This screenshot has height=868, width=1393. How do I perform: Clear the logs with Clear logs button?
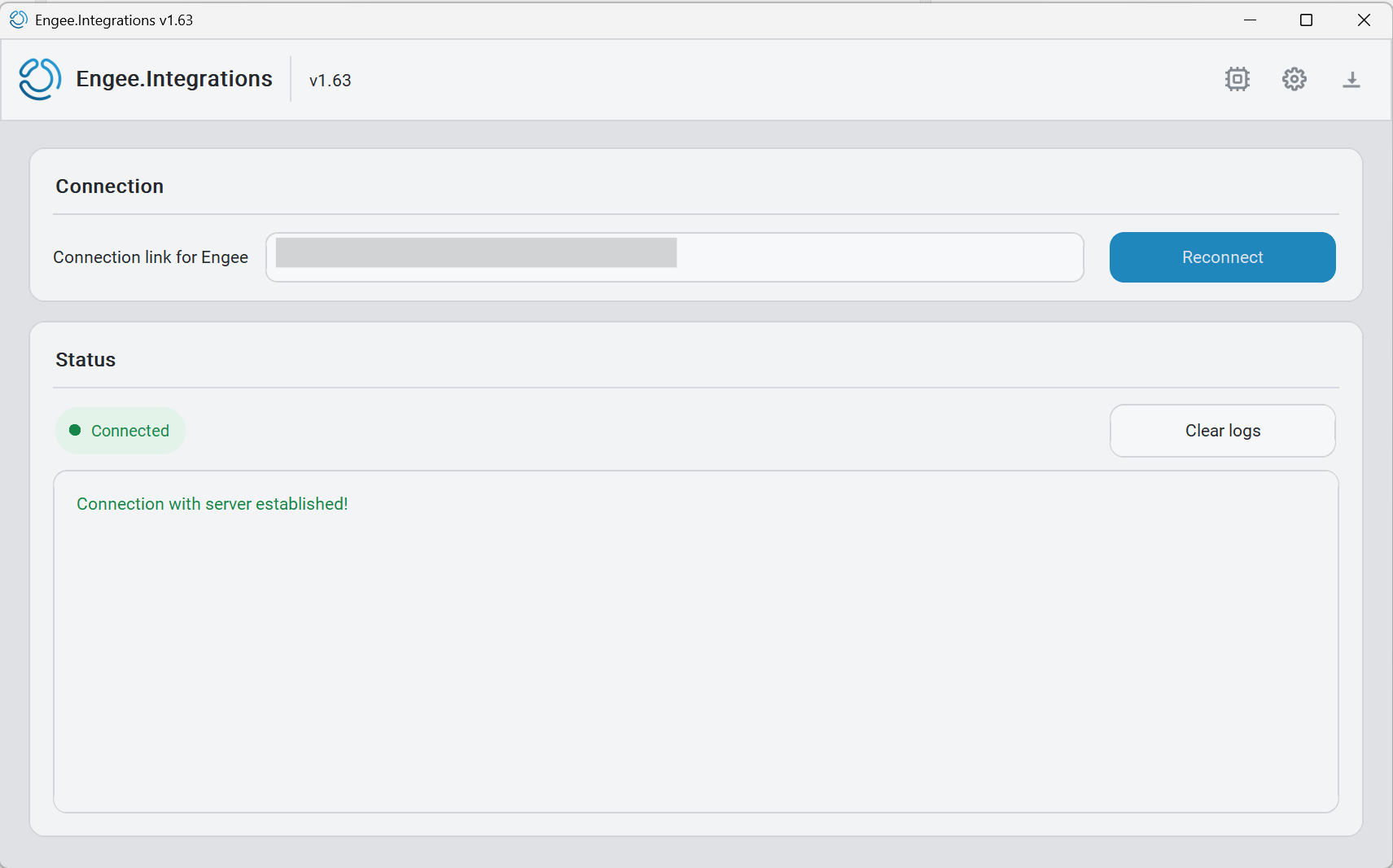(1222, 431)
